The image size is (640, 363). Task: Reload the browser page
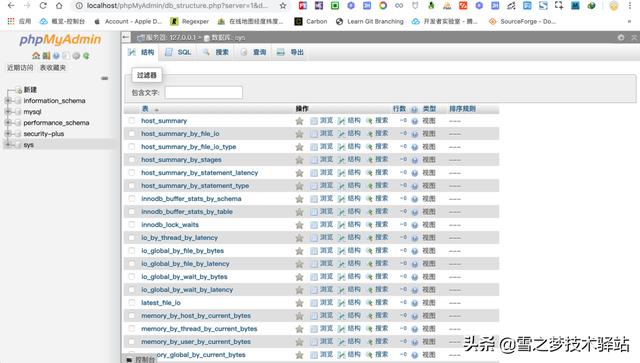click(x=43, y=6)
